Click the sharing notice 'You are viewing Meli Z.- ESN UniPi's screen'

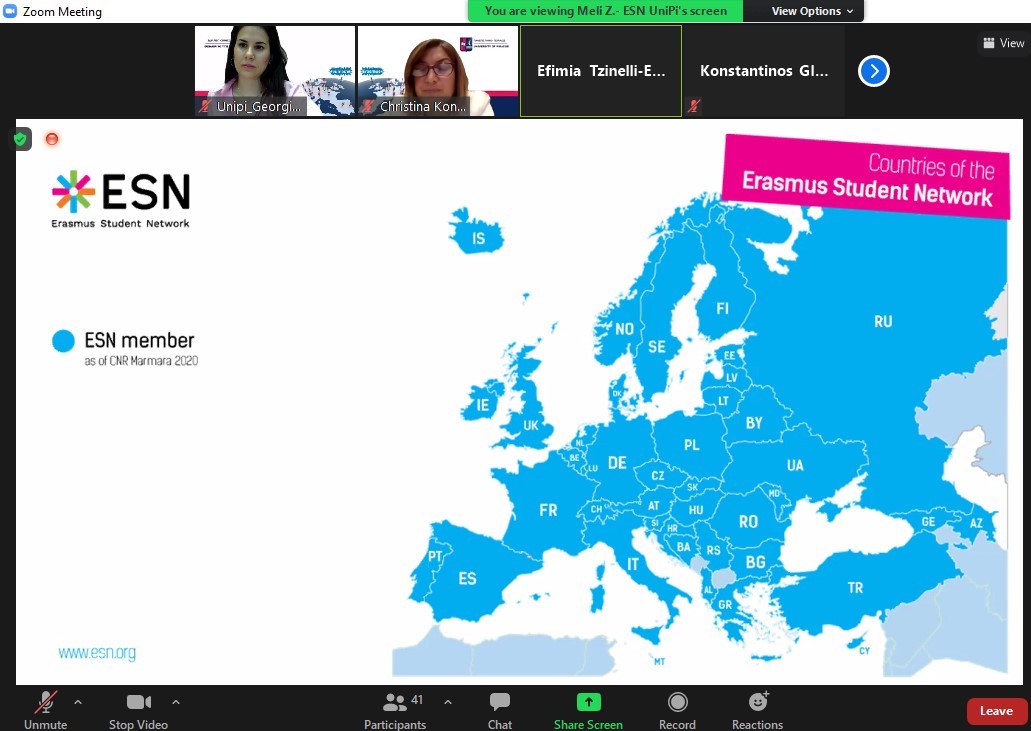[606, 11]
